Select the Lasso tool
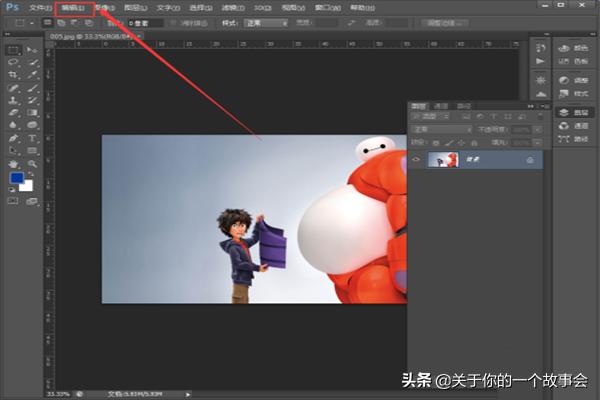 point(13,62)
